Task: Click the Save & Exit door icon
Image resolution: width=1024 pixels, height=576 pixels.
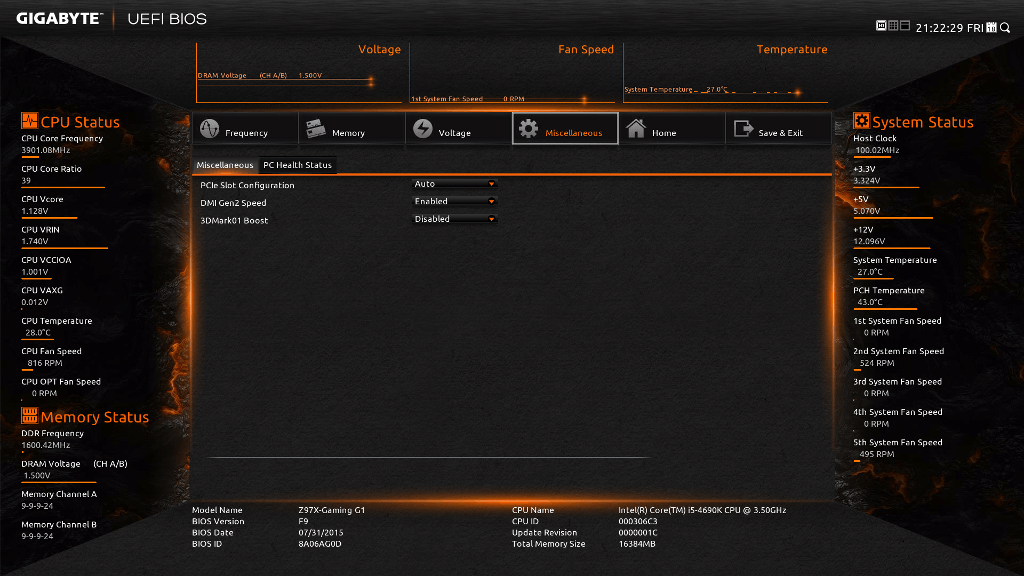Action: pyautogui.click(x=743, y=128)
